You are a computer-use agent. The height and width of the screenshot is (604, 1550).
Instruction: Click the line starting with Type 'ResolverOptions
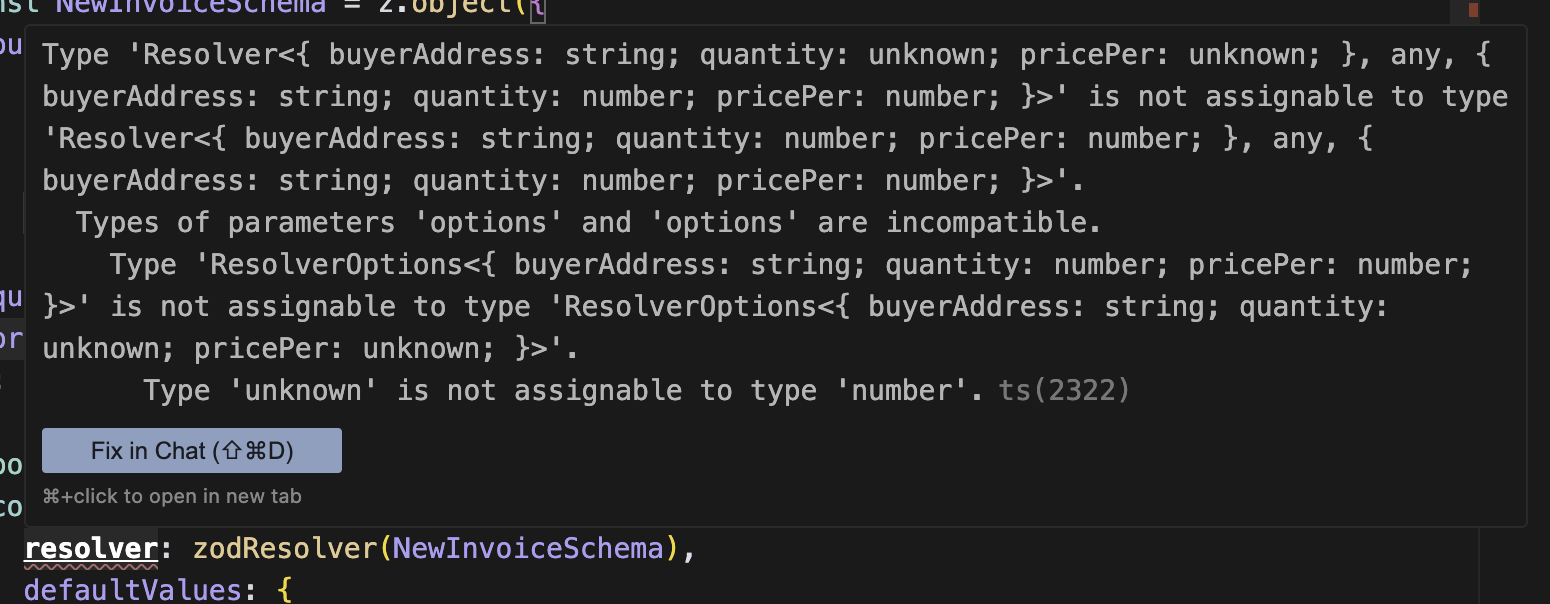[x=790, y=265]
